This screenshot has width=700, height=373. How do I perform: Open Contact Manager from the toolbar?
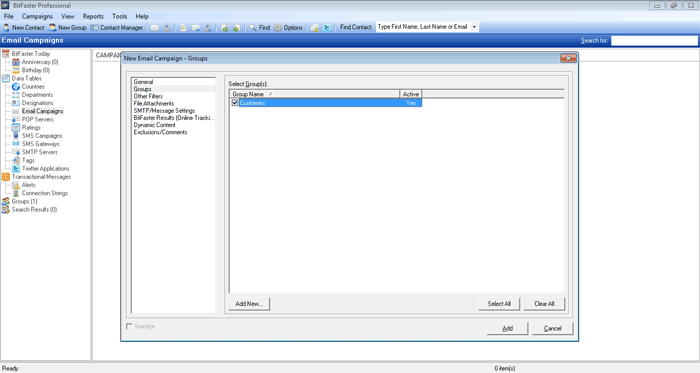click(117, 27)
